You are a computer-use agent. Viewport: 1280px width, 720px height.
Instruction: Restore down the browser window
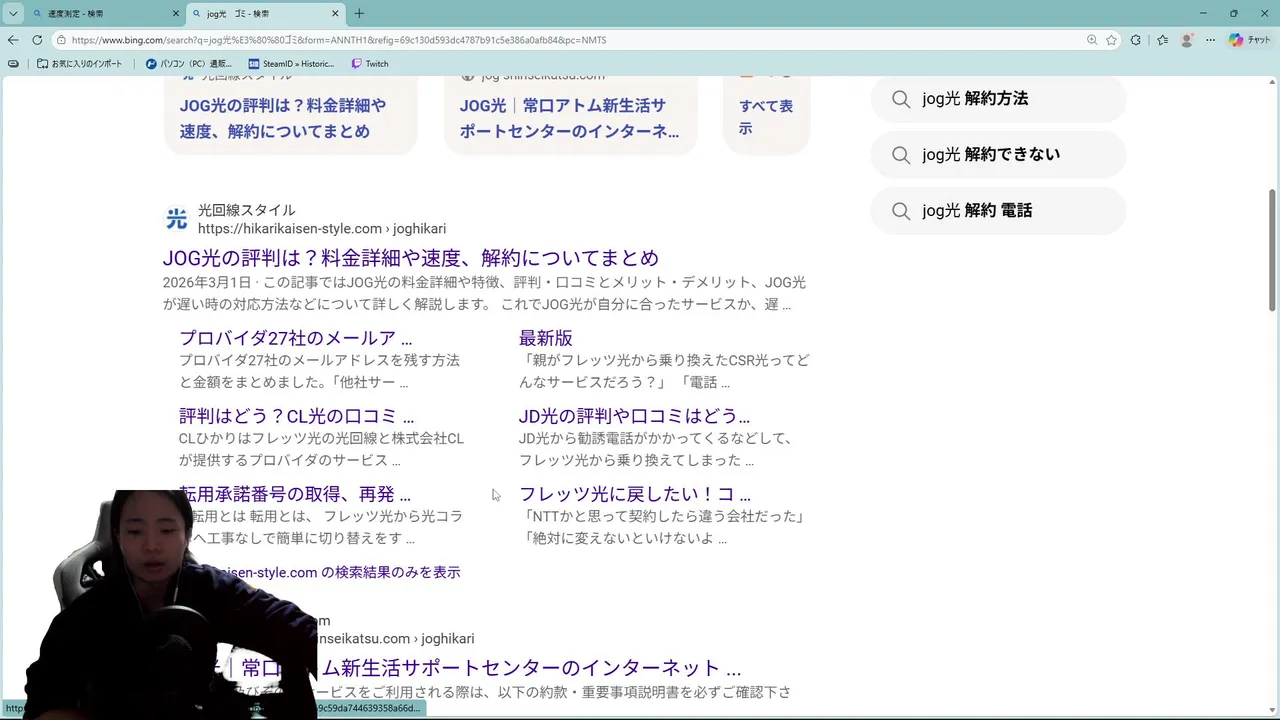point(1233,13)
